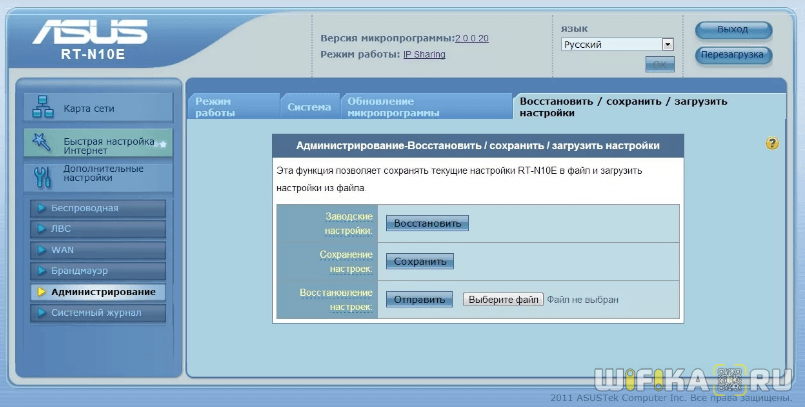The image size is (805, 407).
Task: Open Быстрая настройка Интернет
Action: click(98, 143)
